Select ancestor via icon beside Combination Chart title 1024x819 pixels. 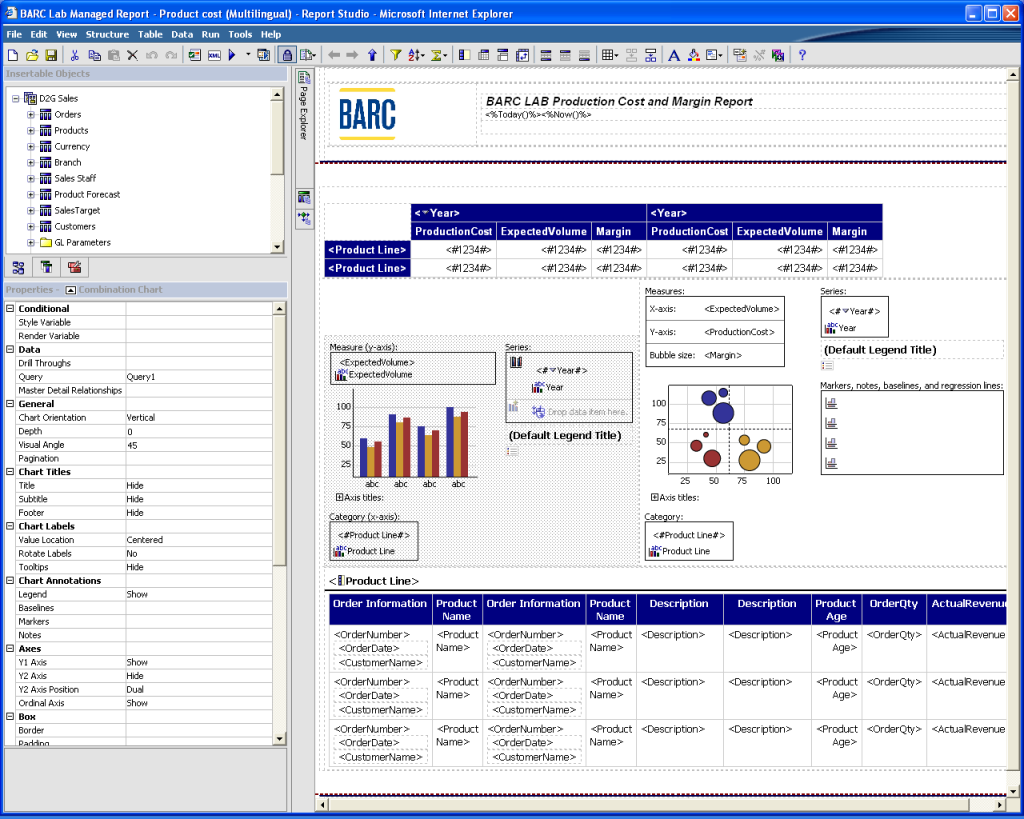pos(71,290)
